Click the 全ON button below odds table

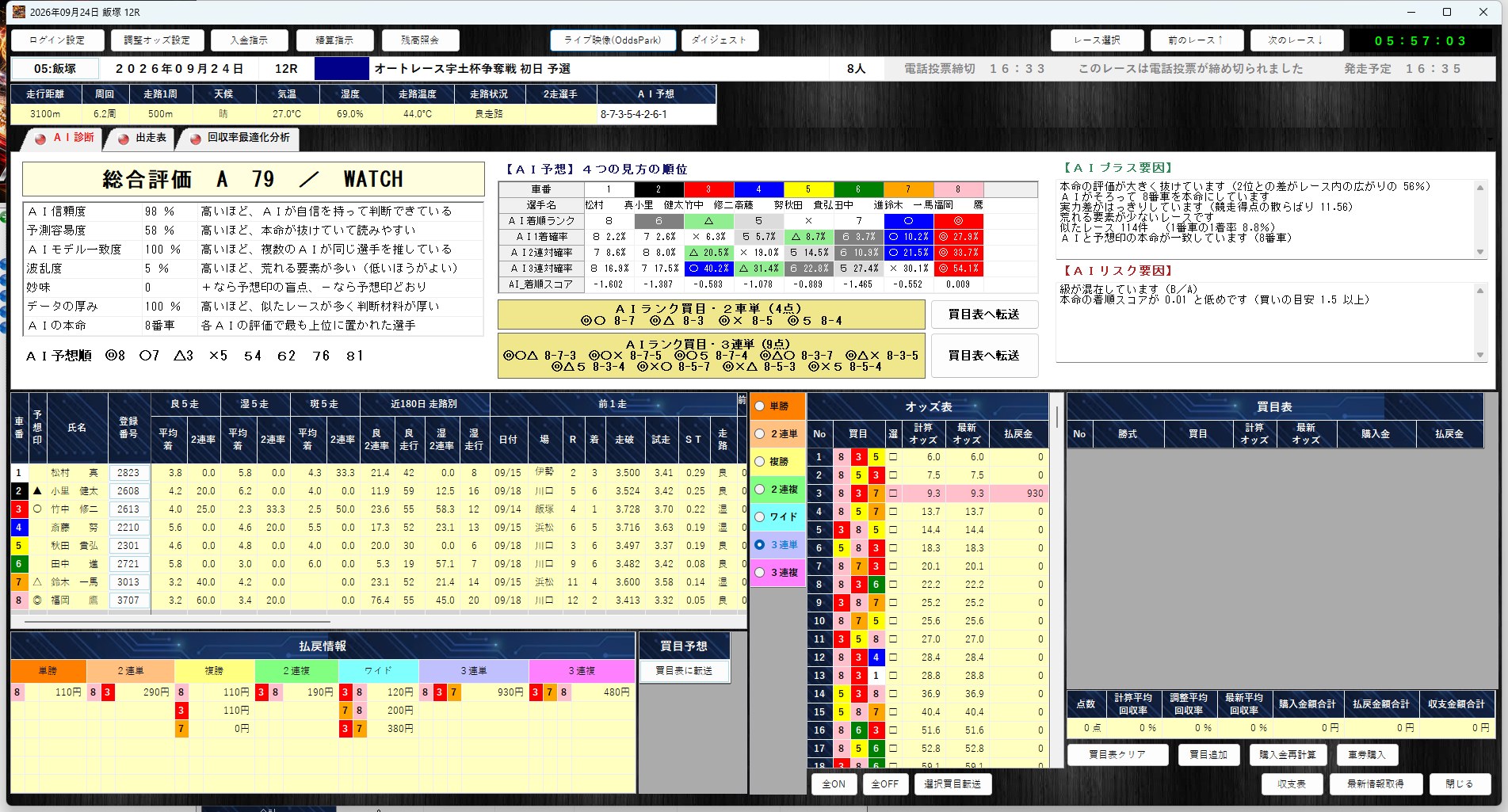point(834,784)
